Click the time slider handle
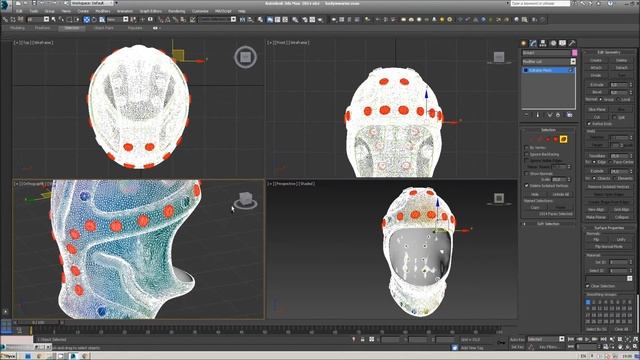The height and width of the screenshot is (360, 640). 38,323
